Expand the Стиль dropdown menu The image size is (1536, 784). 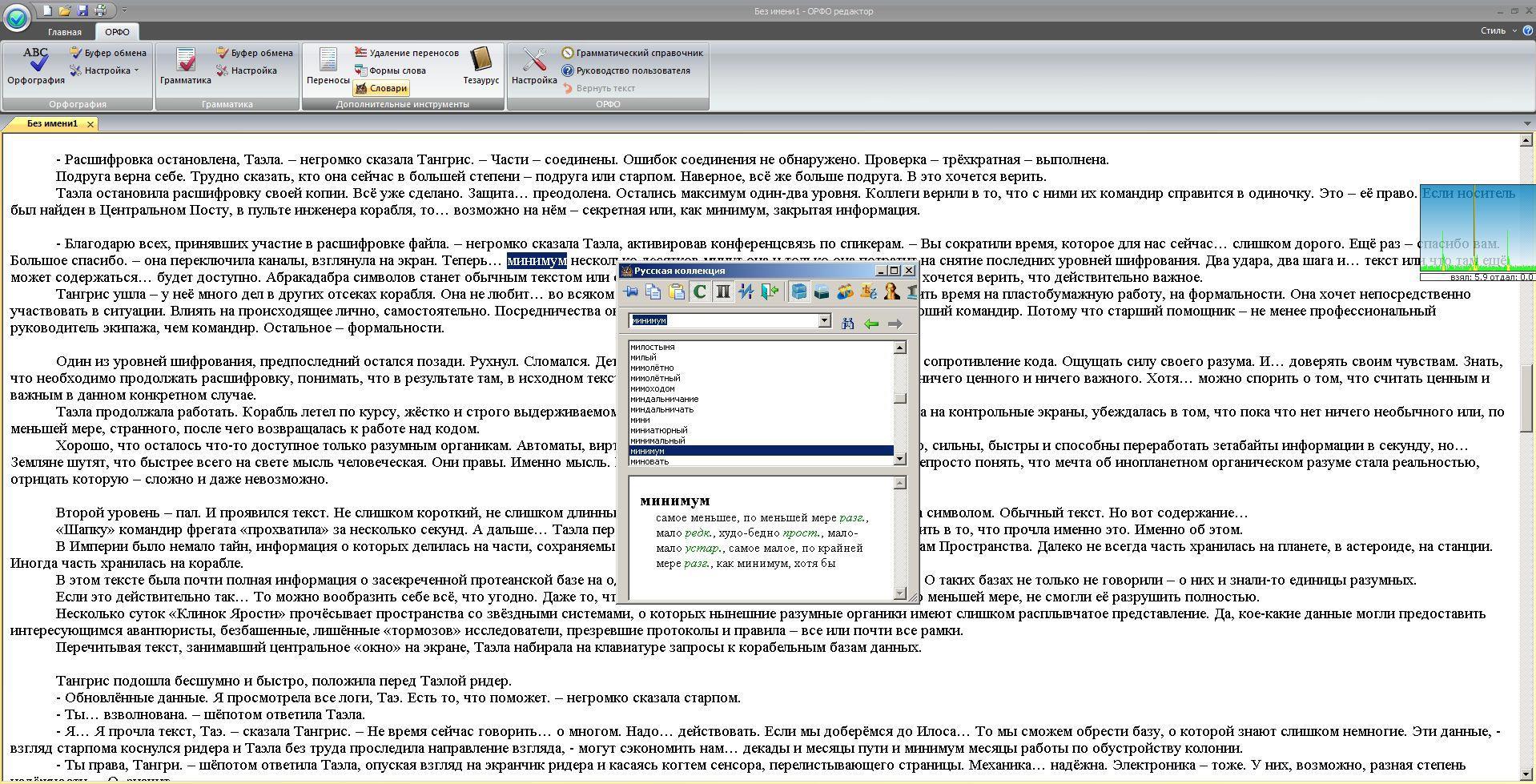point(1497,30)
